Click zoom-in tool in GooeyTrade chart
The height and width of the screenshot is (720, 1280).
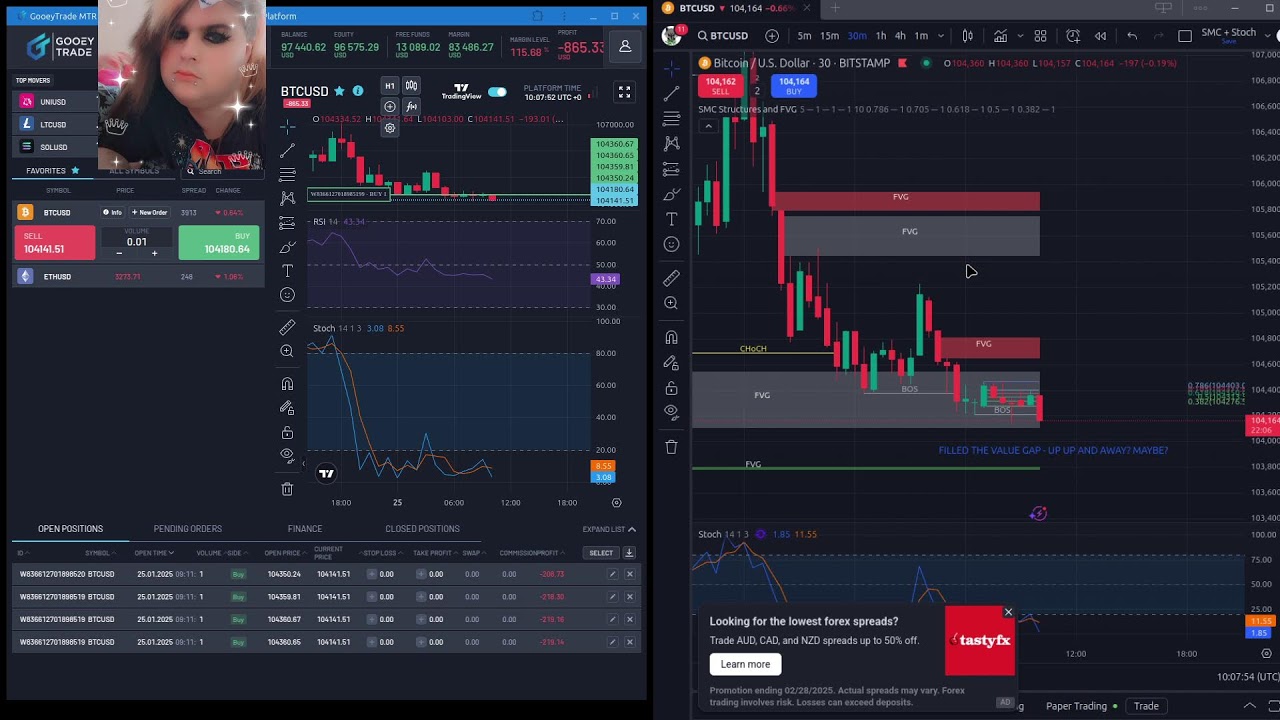click(x=287, y=351)
